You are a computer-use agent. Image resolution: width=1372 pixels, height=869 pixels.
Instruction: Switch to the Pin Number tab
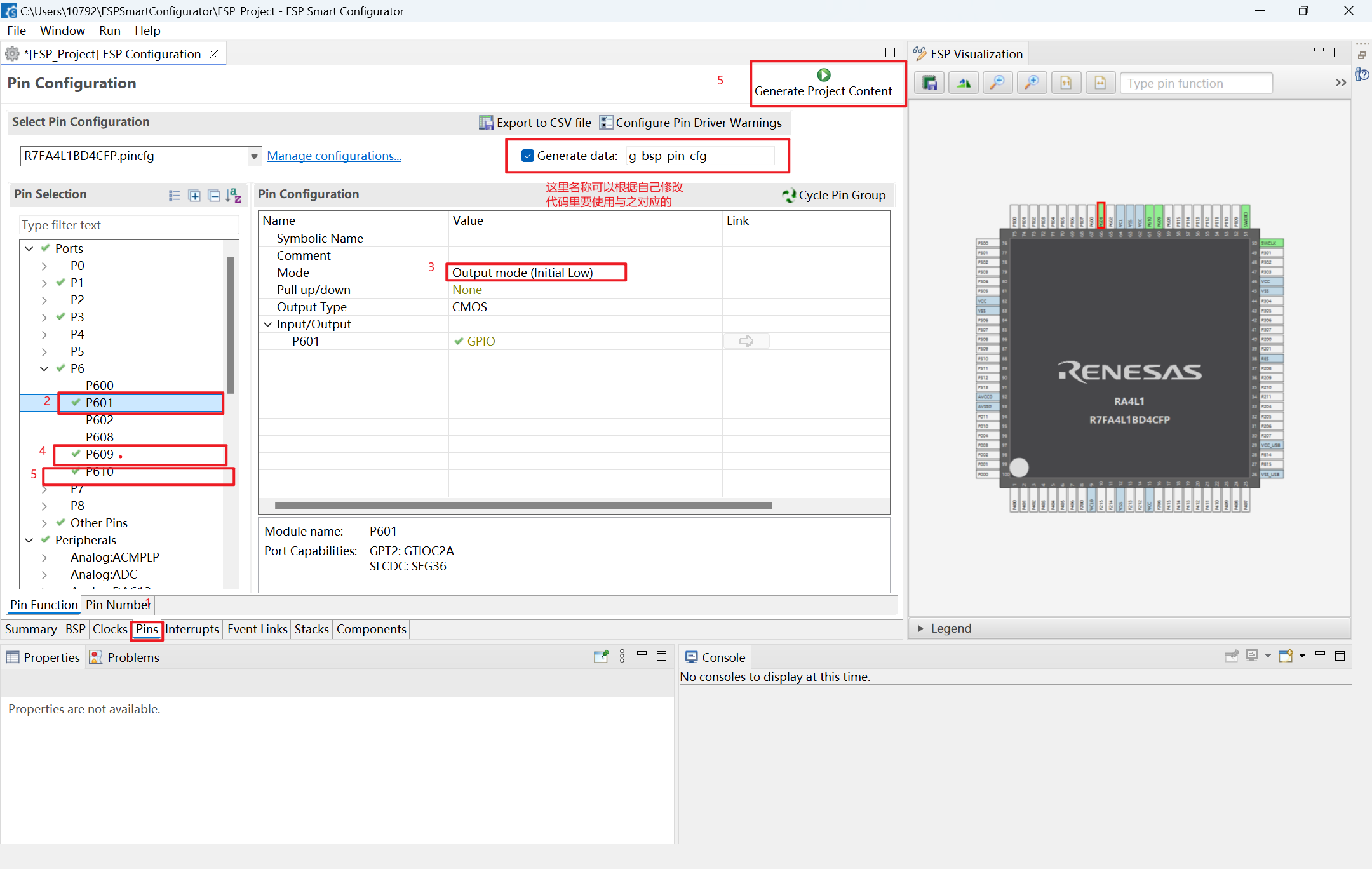point(119,605)
